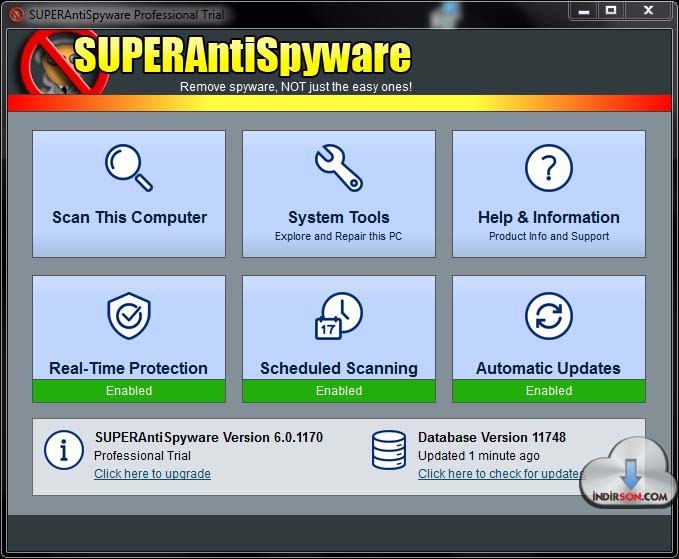
Task: Click 'Updated 1 minute ago' text
Action: point(479,456)
